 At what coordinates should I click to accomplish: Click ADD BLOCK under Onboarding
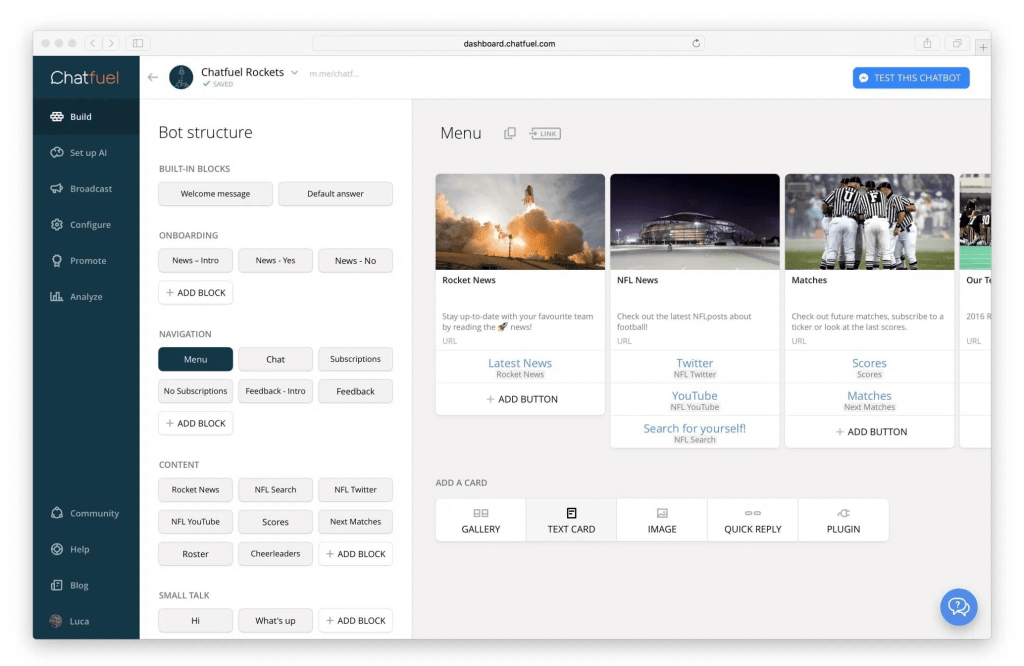point(195,293)
